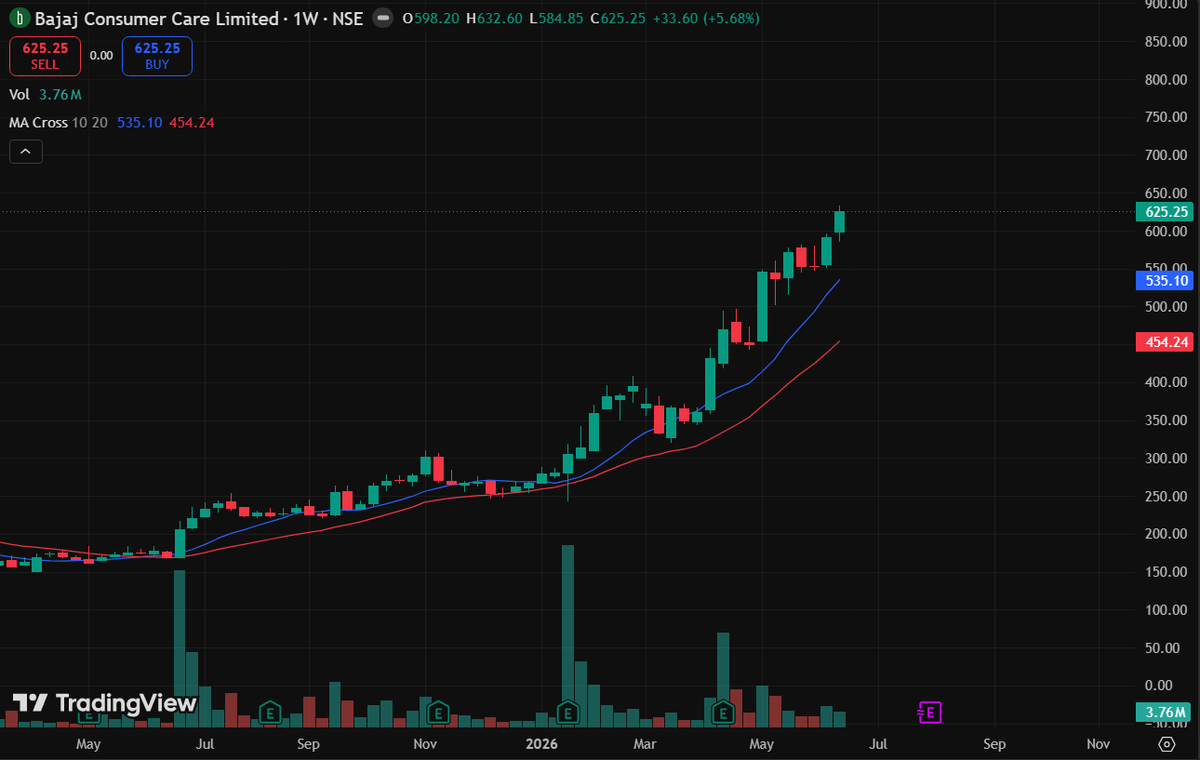Open chart settings via bottom-right gear icon
This screenshot has width=1200, height=760.
1167,744
